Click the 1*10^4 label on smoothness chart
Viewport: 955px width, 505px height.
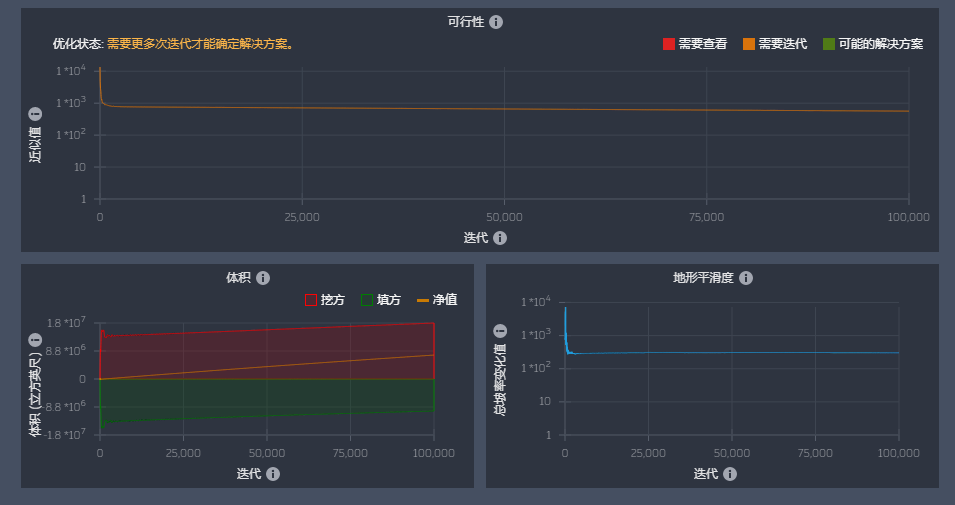point(535,302)
